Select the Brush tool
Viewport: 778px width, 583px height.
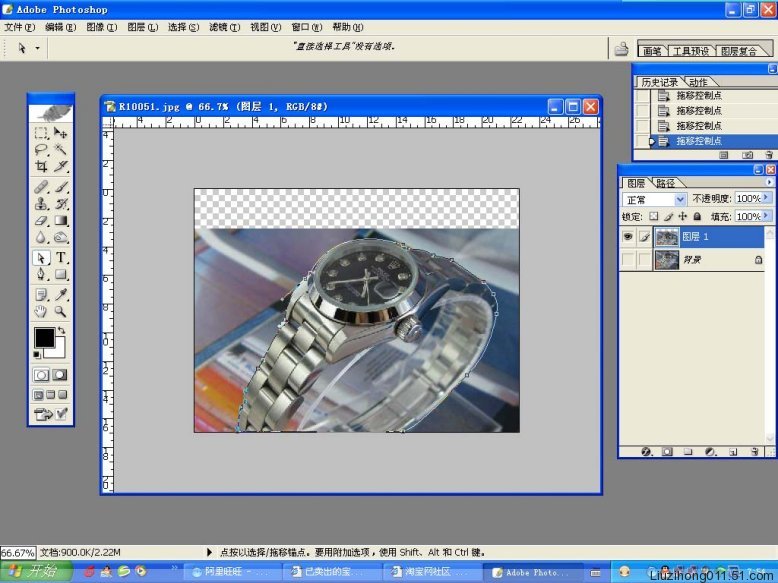tap(61, 187)
